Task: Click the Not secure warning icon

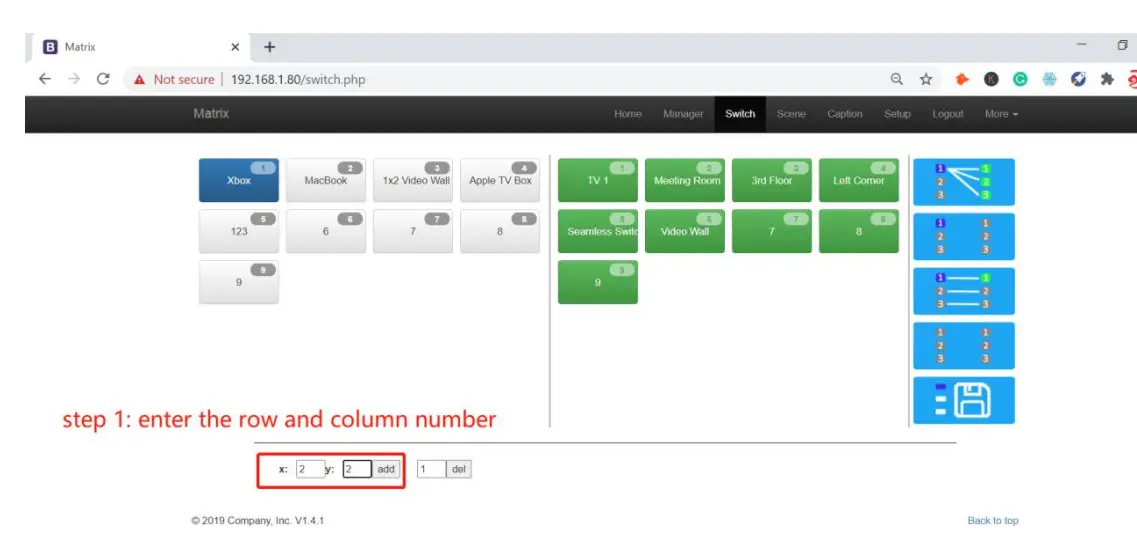Action: (x=140, y=80)
